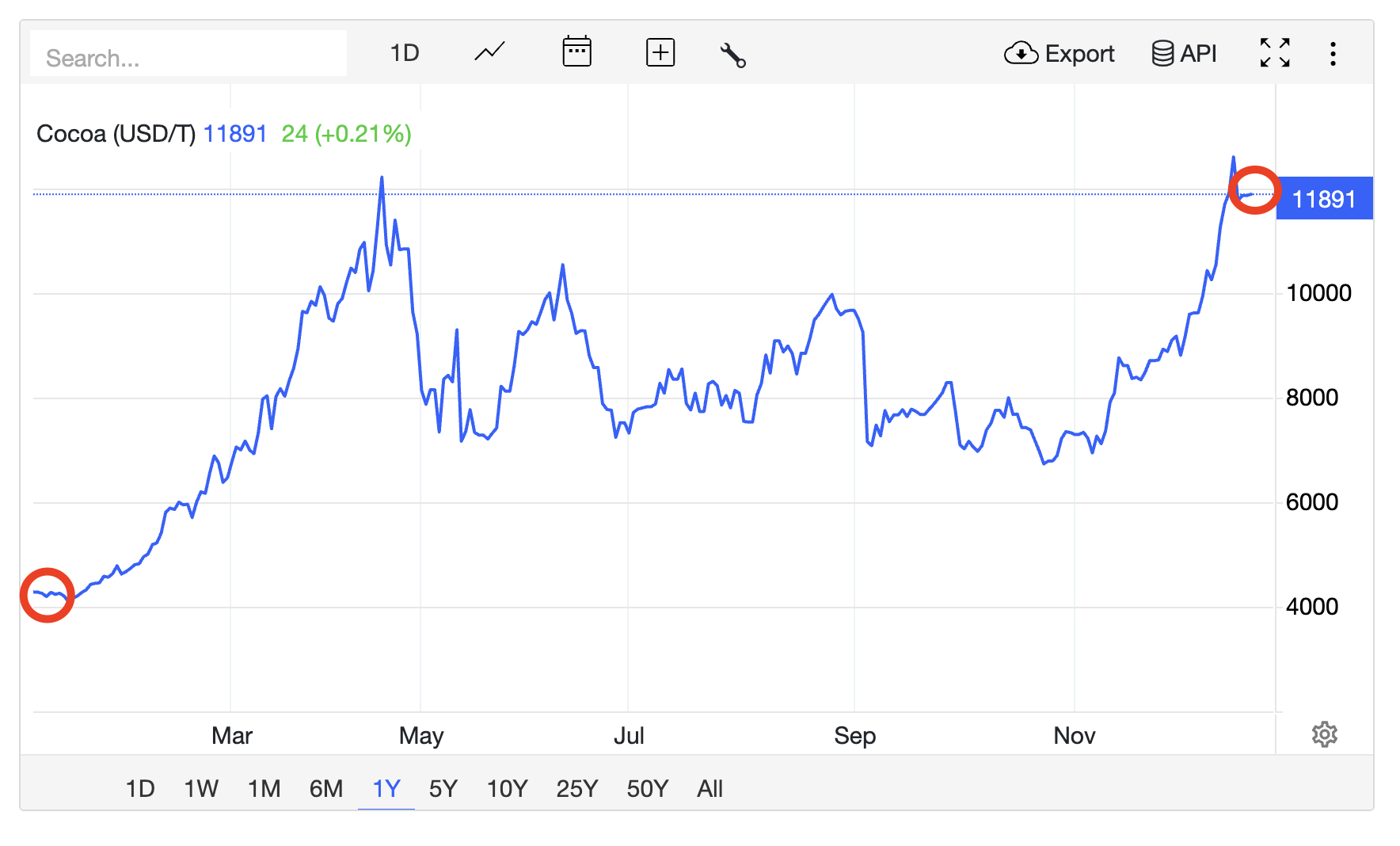Click the Sep x-axis label
The width and height of the screenshot is (1400, 846).
[855, 736]
